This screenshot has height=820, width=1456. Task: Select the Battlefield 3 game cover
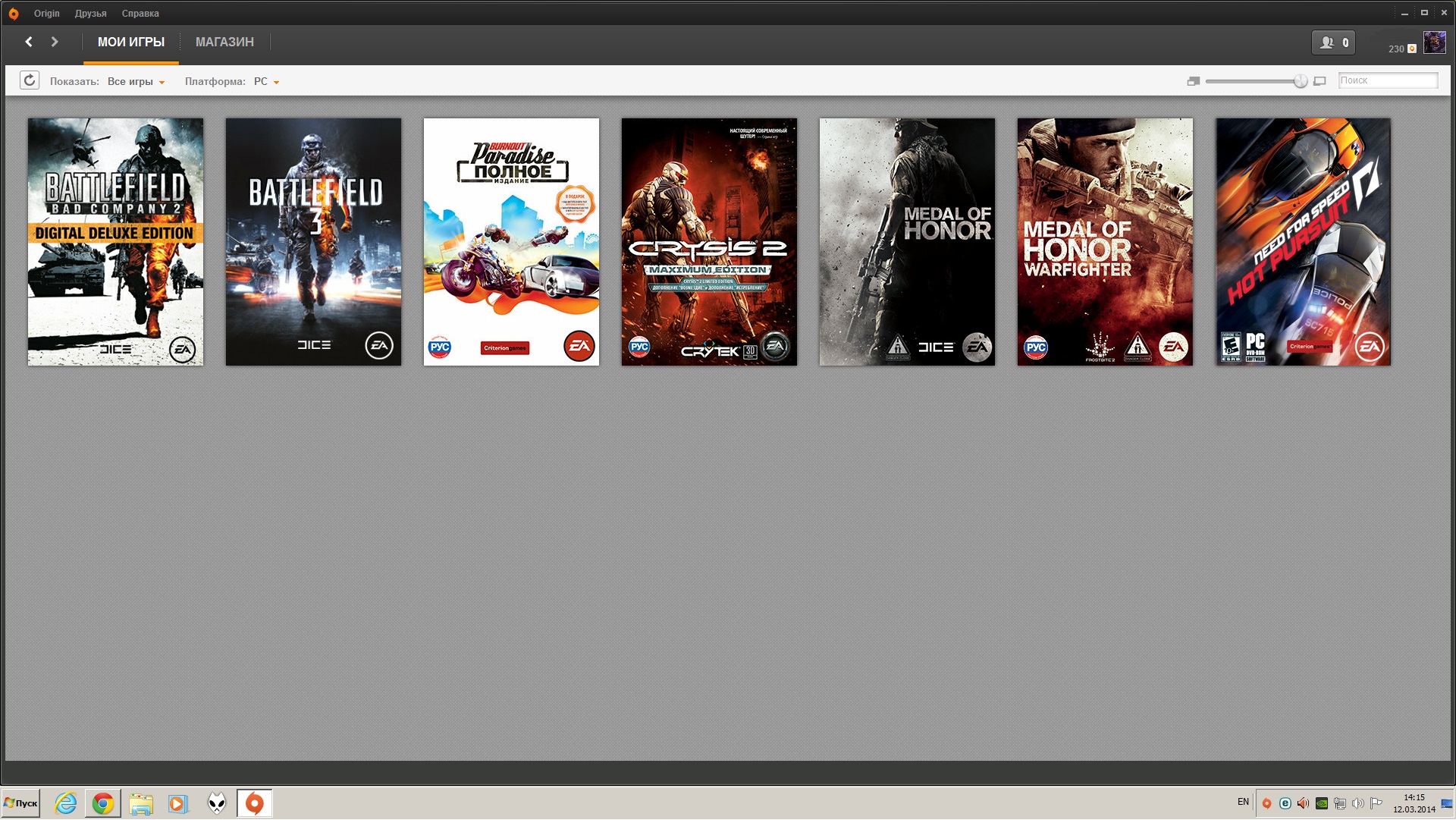[313, 241]
